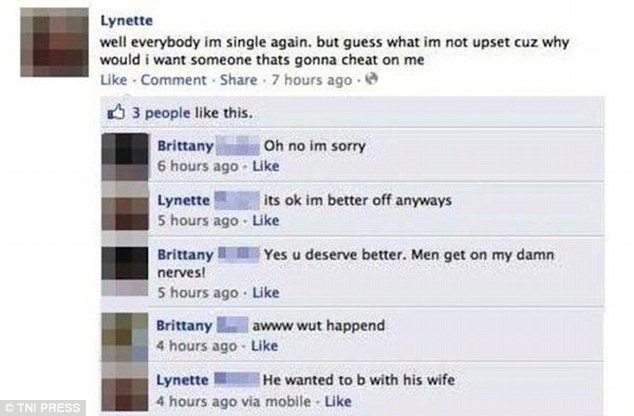Viewport: 634px width, 416px height.
Task: Like the 'awww wut happend' comment
Action: [264, 346]
